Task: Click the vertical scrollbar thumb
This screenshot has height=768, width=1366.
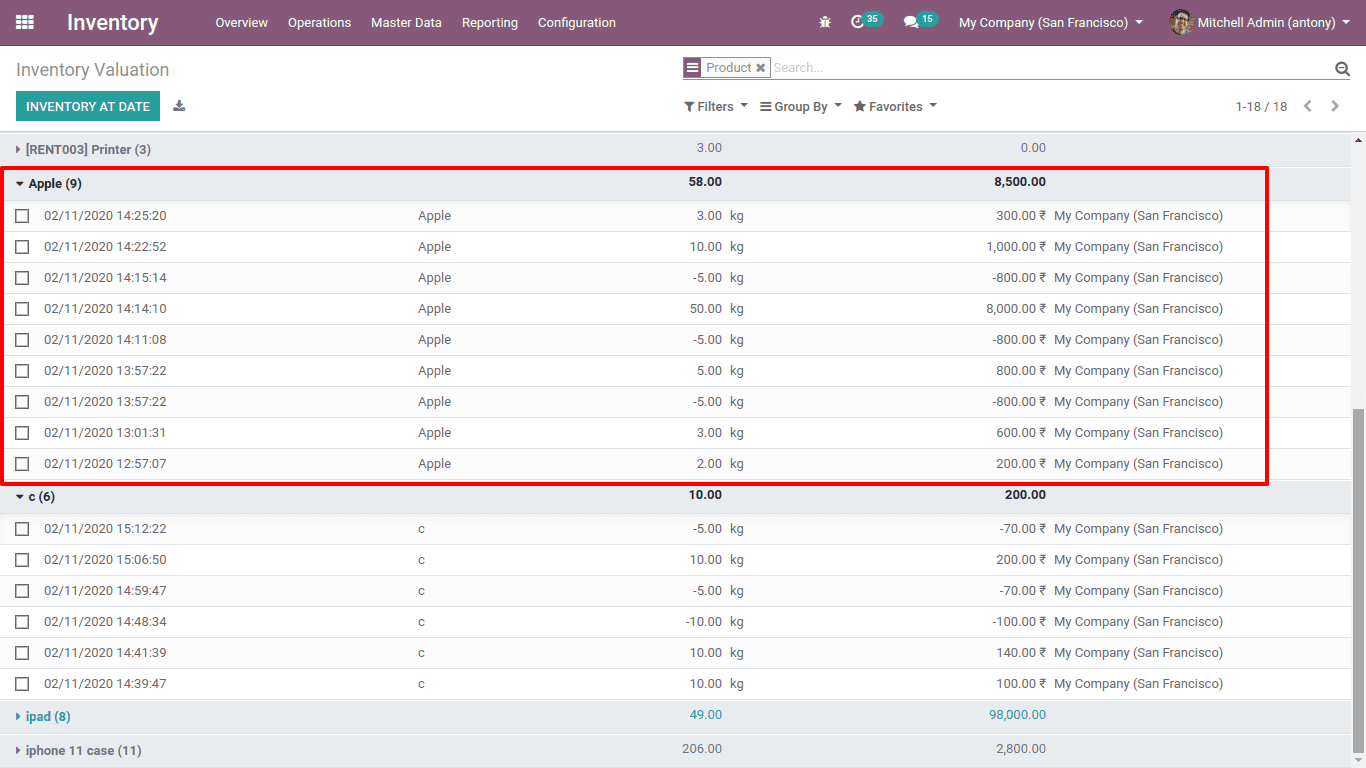Action: [1357, 581]
